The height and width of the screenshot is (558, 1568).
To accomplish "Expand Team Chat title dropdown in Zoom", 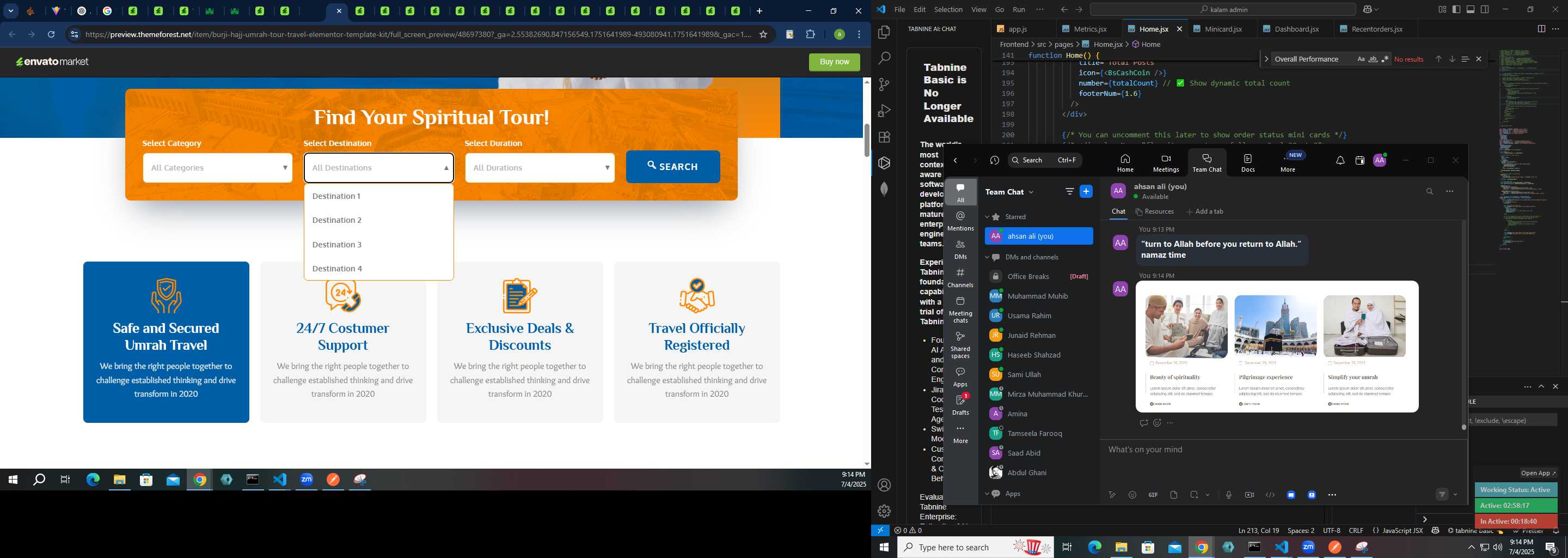I will 1031,192.
